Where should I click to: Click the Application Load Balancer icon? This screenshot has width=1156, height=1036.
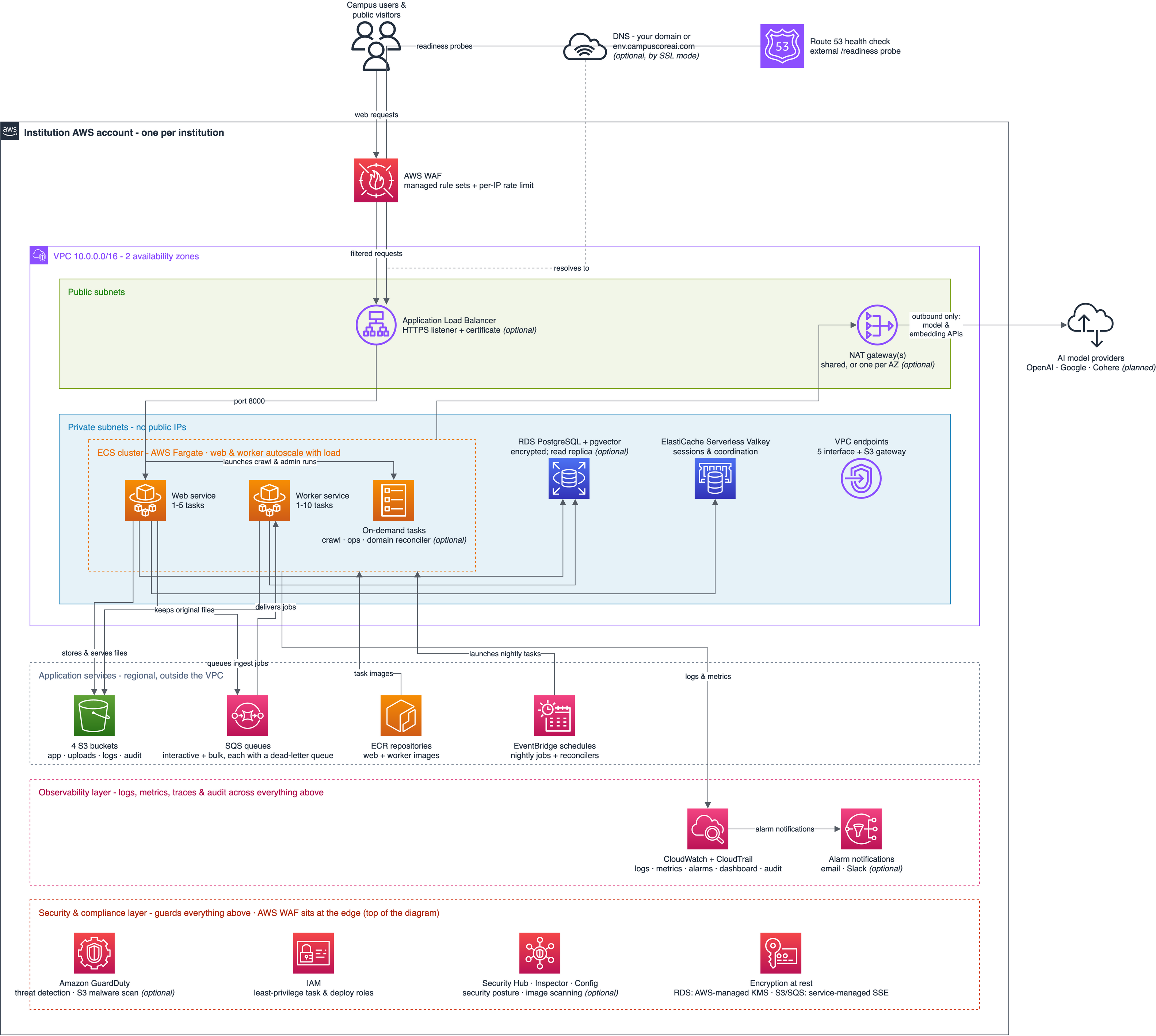(x=376, y=325)
